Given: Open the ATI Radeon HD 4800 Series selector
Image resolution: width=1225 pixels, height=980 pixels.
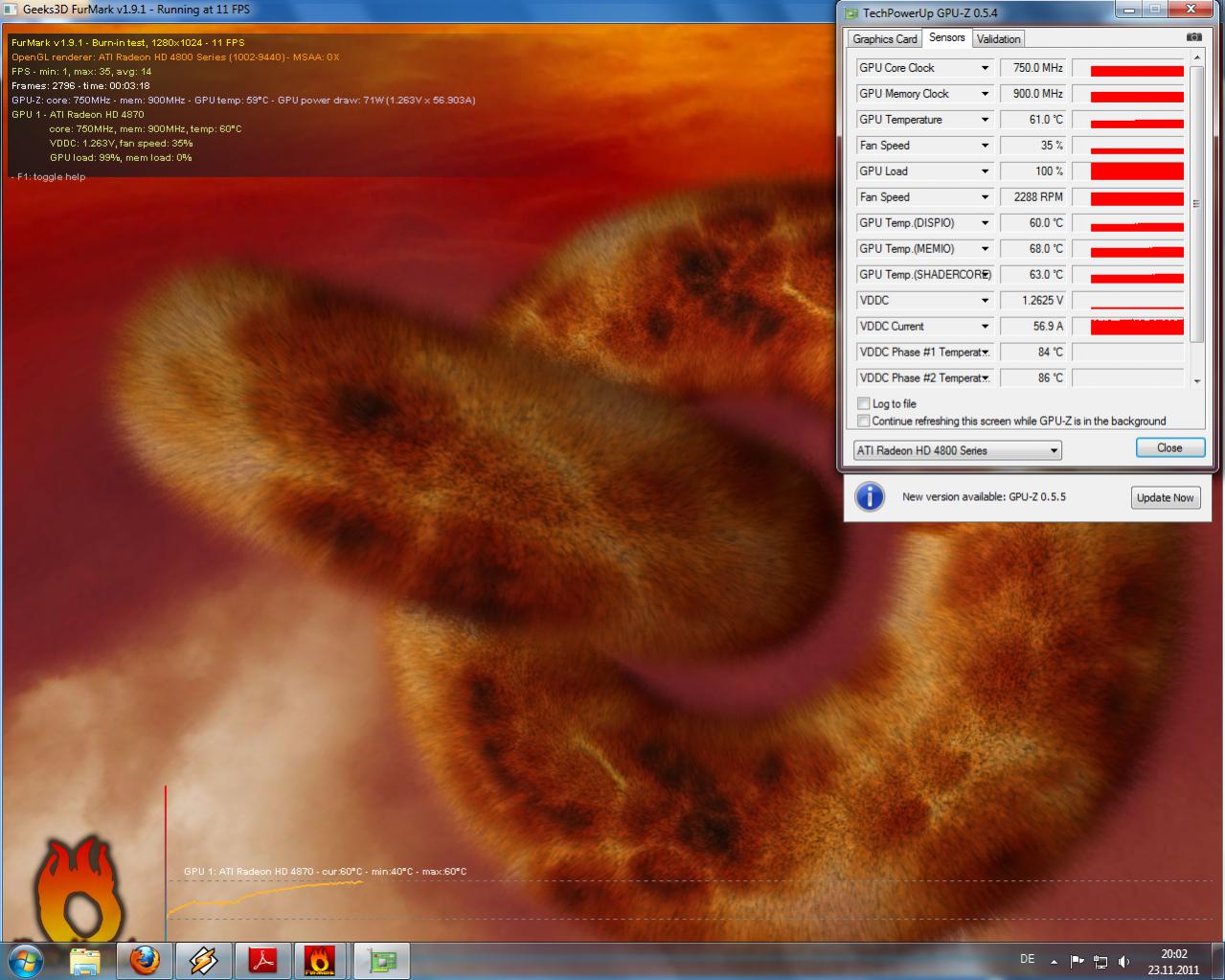Looking at the screenshot, I should click(958, 450).
